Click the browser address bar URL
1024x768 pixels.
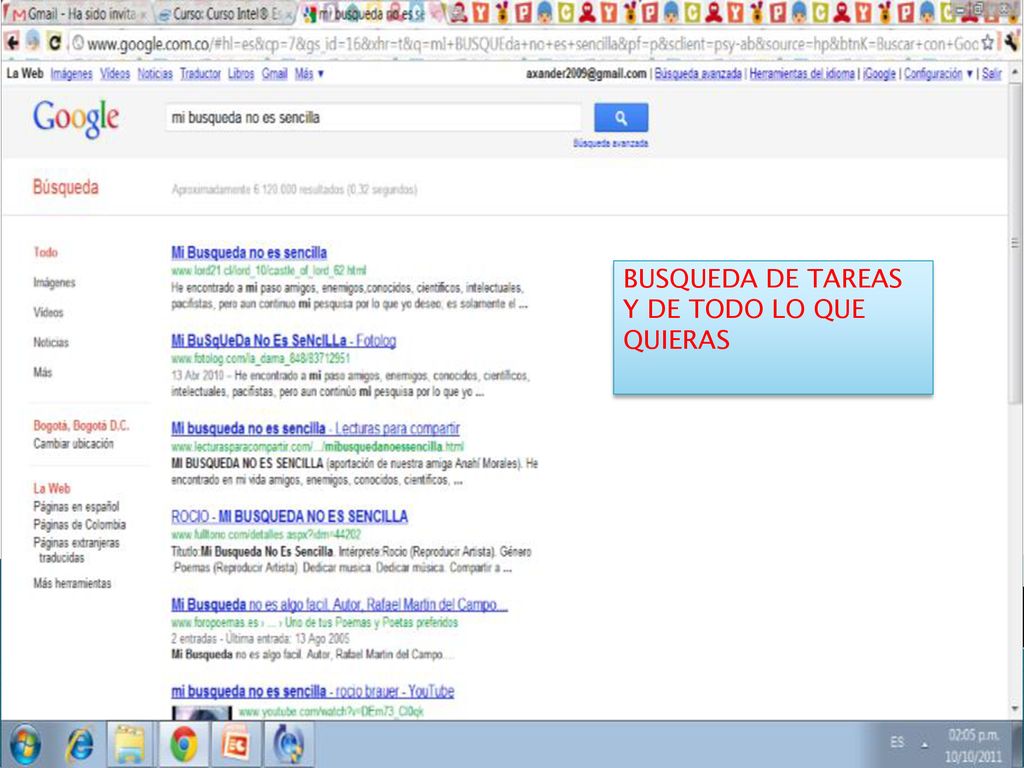pos(524,44)
